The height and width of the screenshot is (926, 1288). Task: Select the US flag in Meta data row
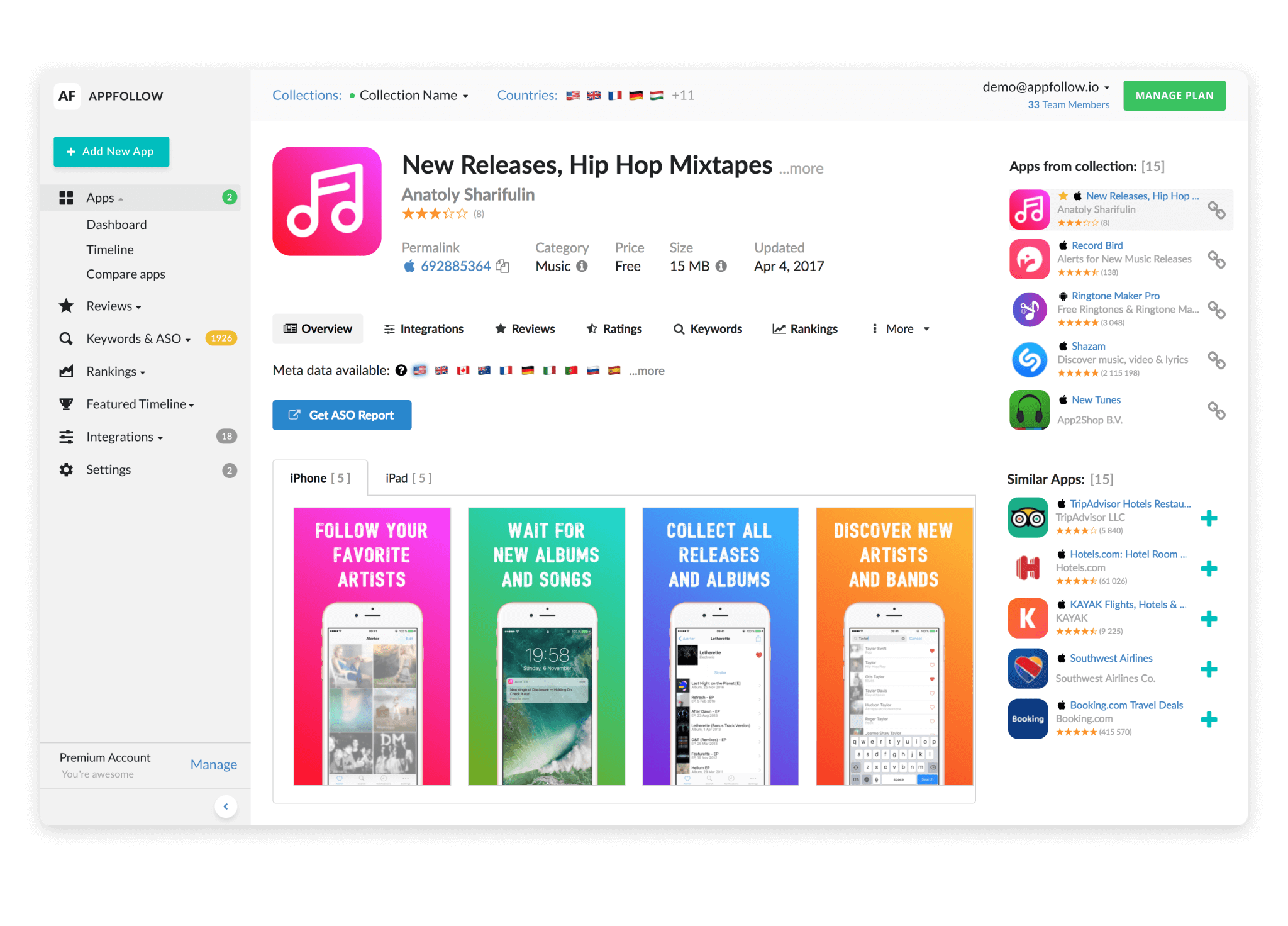[x=420, y=371]
